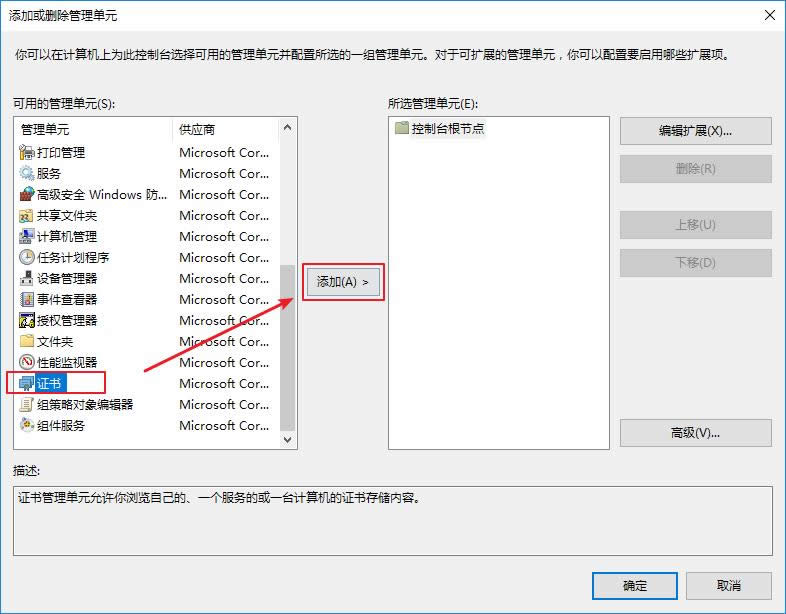Pick the 性能监视器 icon
Viewport: 786px width, 614px height.
click(x=27, y=363)
